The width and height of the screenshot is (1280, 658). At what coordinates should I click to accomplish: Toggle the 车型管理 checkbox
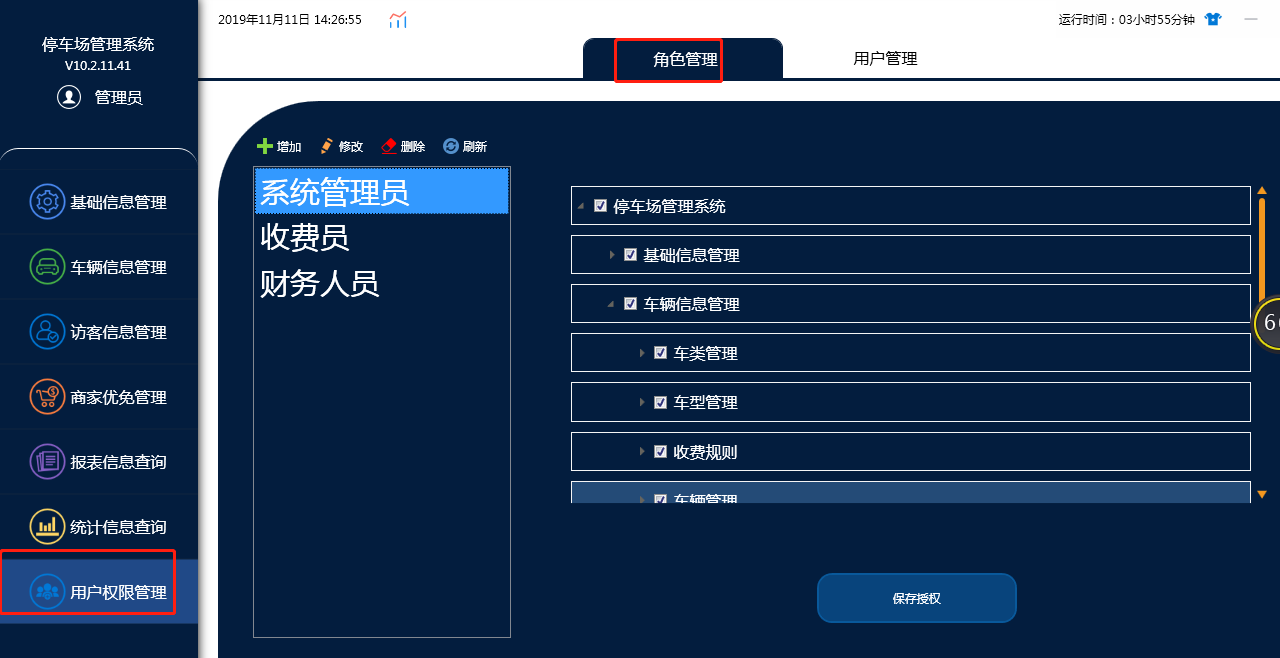click(660, 402)
